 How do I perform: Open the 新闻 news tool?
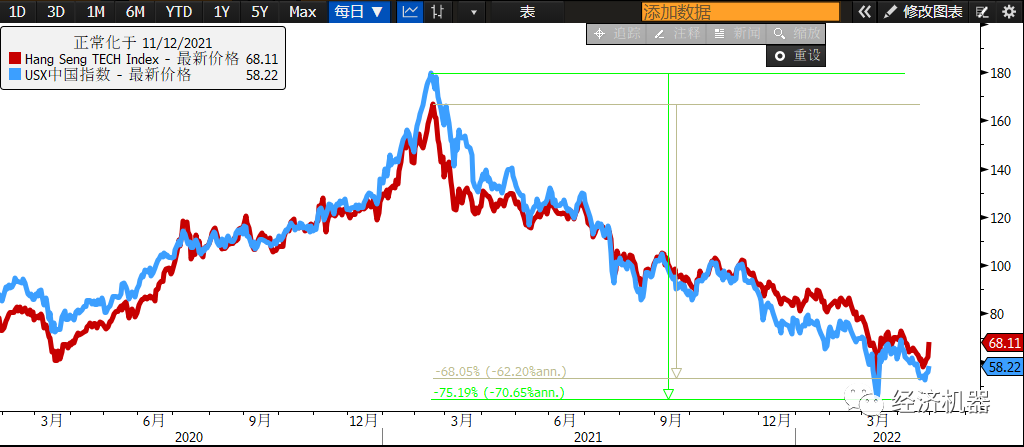[735, 33]
